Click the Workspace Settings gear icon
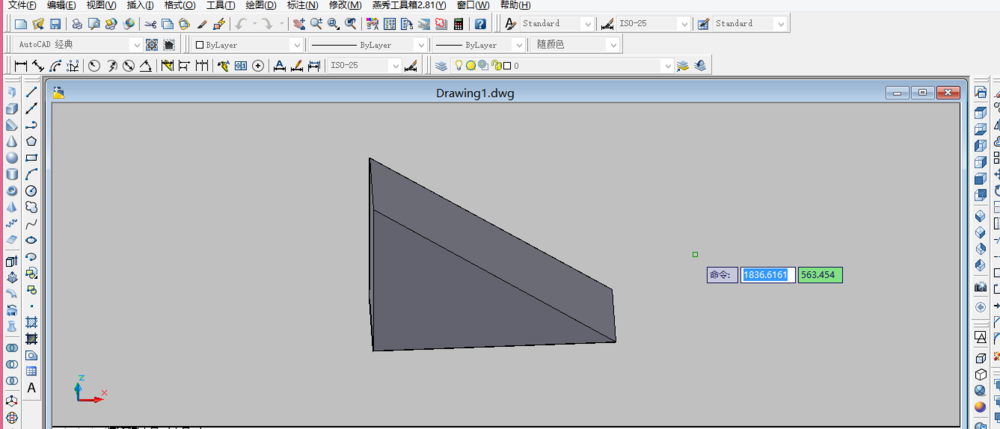Image resolution: width=1000 pixels, height=429 pixels. coord(152,45)
